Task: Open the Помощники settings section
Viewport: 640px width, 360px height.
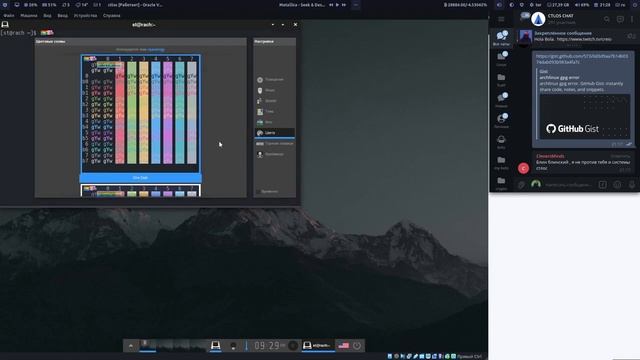Action: [x=274, y=154]
